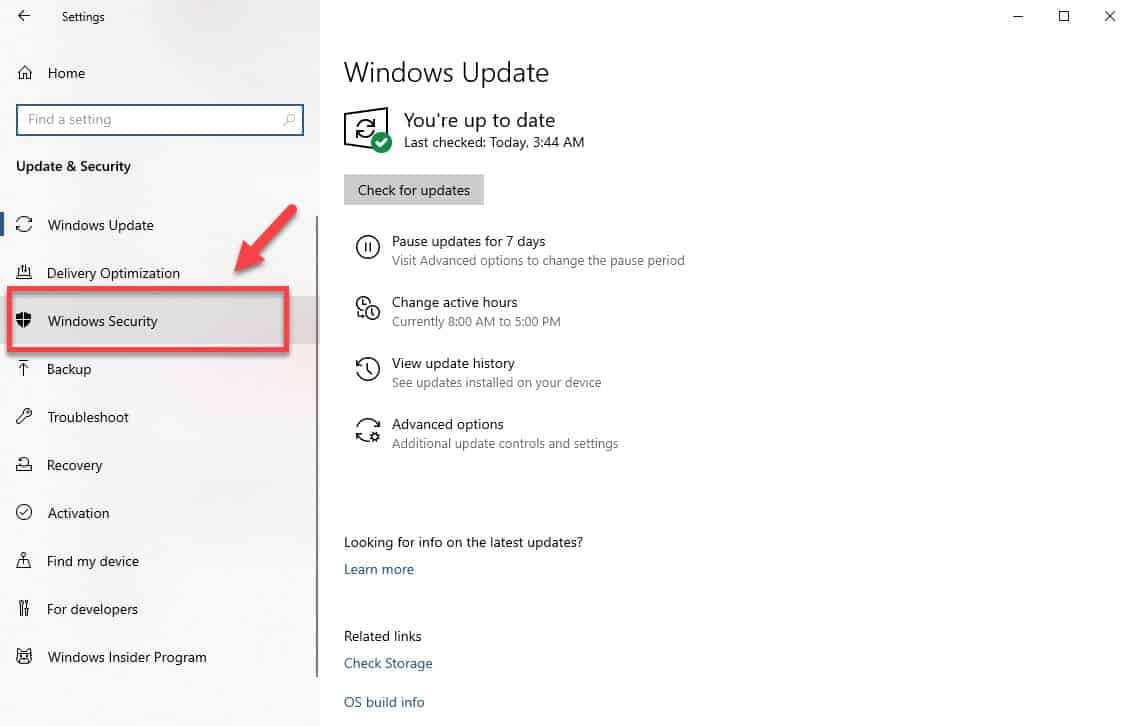Click the Windows Insider Program cat icon
1133x726 pixels.
click(x=24, y=657)
